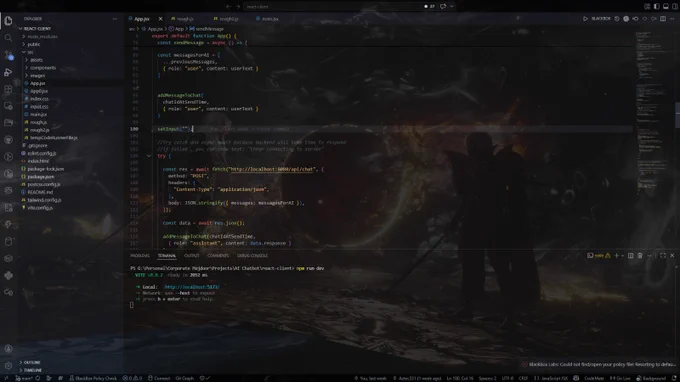Viewport: 680px width, 382px height.
Task: Click notifications bell in status bar
Action: click(674, 378)
